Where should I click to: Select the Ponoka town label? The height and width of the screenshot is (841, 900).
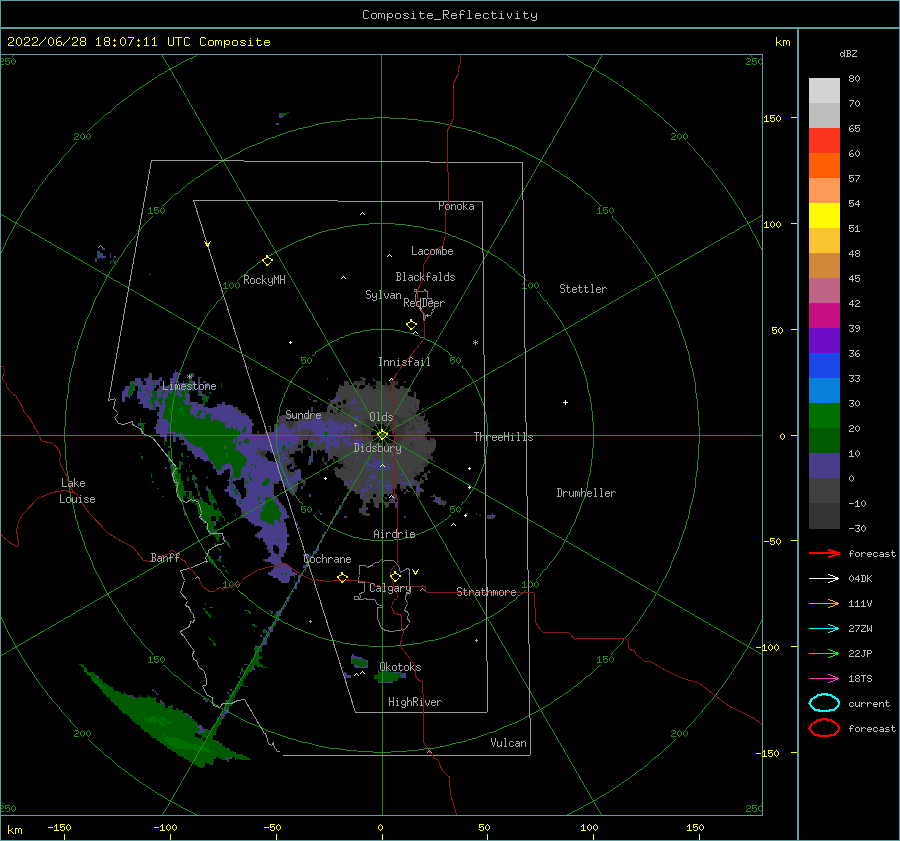(456, 206)
